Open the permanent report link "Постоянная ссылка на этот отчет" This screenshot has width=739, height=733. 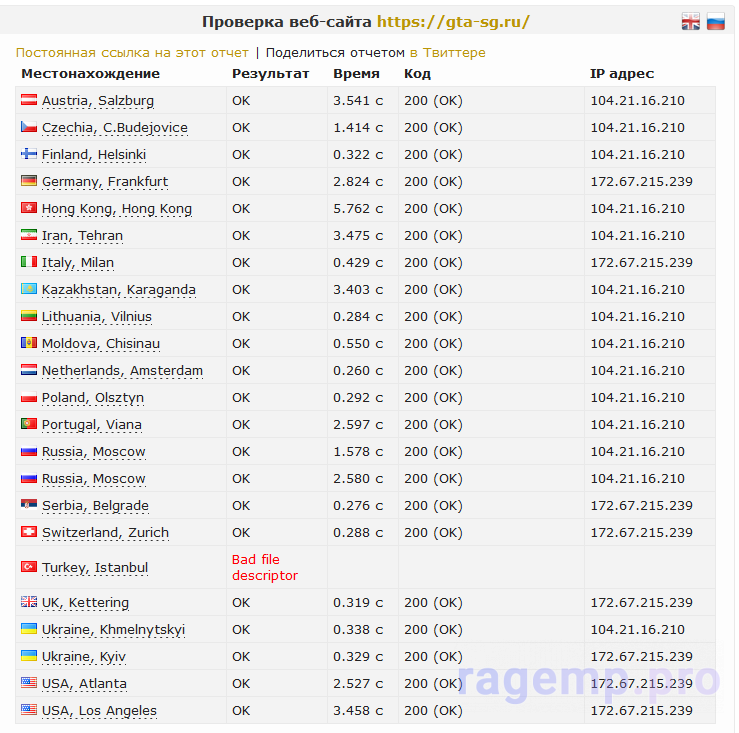132,52
